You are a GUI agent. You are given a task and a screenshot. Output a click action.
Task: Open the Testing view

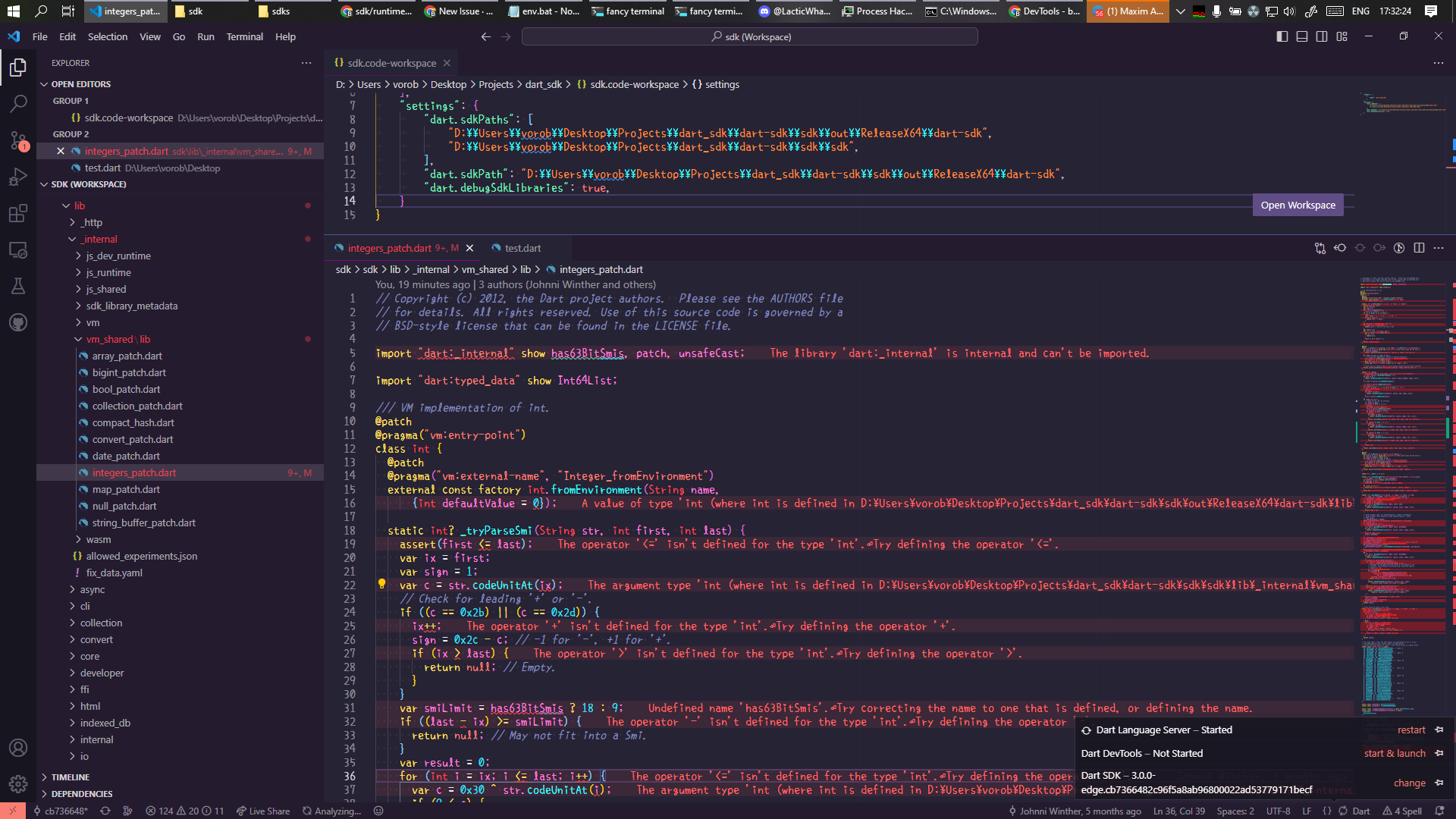(x=18, y=286)
